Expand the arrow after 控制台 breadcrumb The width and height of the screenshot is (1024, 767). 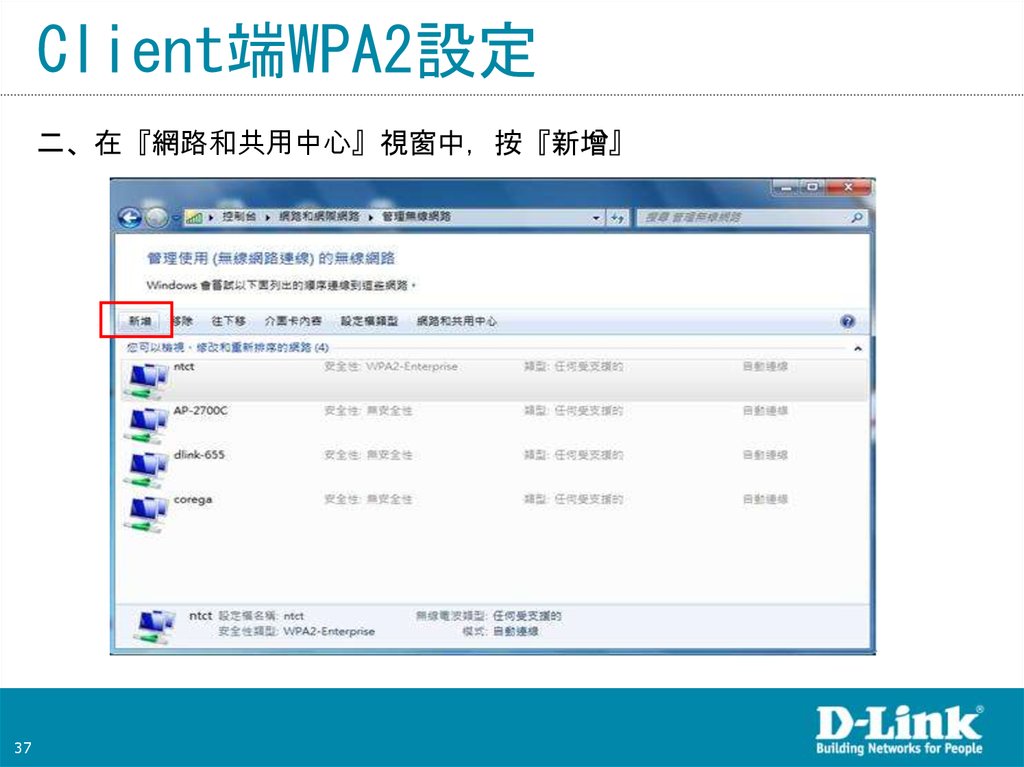pyautogui.click(x=268, y=217)
